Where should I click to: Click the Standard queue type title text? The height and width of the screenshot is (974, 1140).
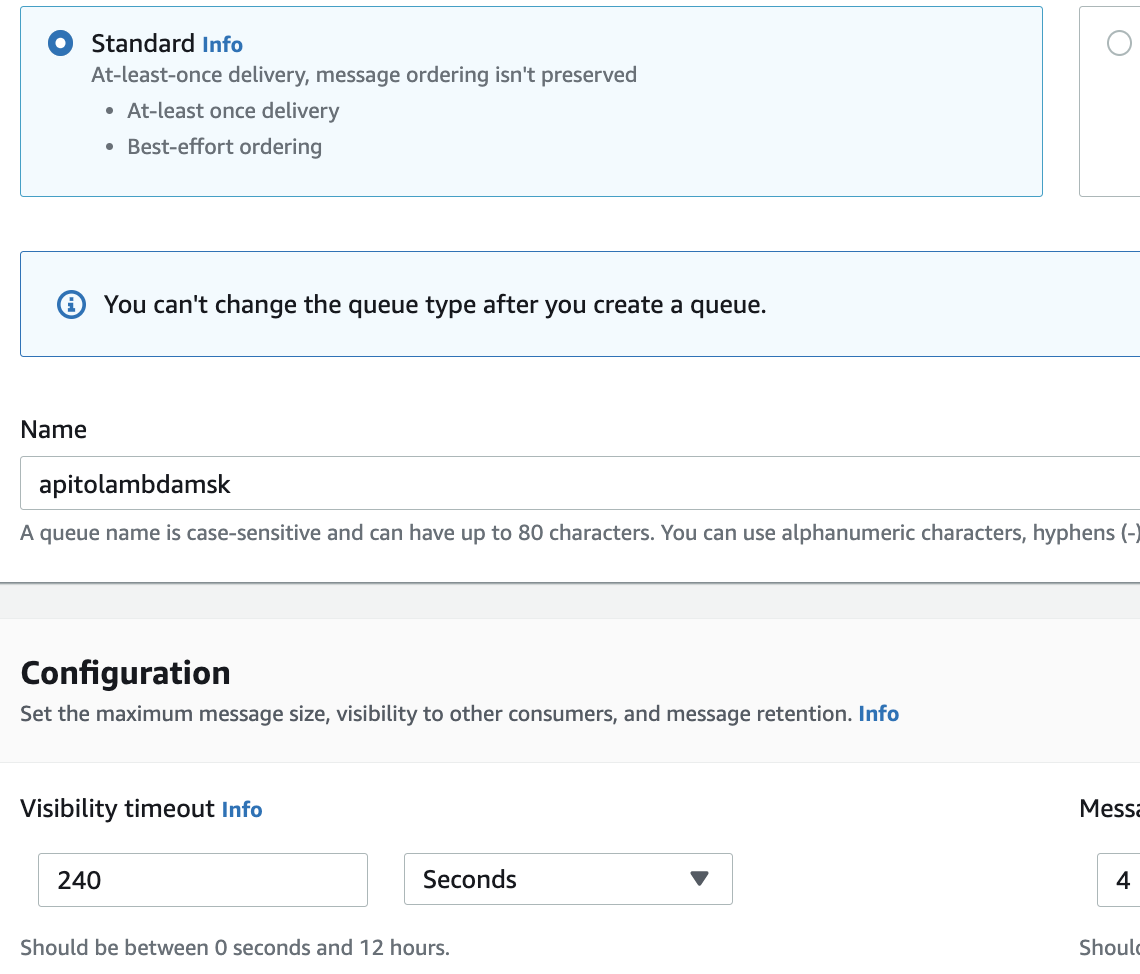(143, 44)
